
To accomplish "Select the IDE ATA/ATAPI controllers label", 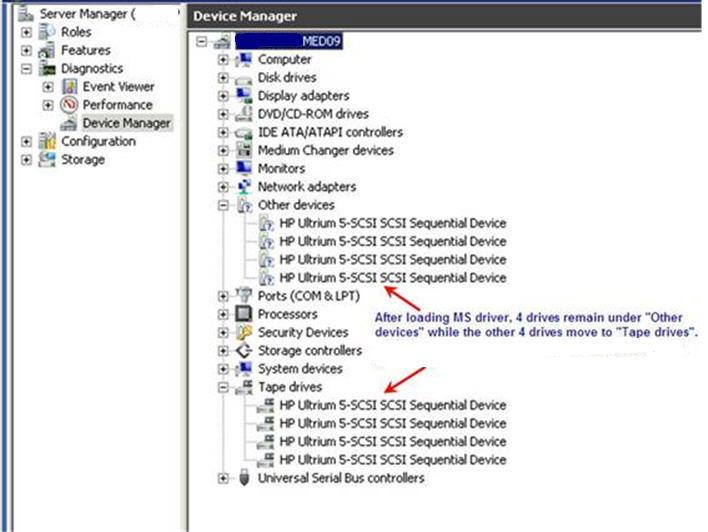I will tap(330, 132).
